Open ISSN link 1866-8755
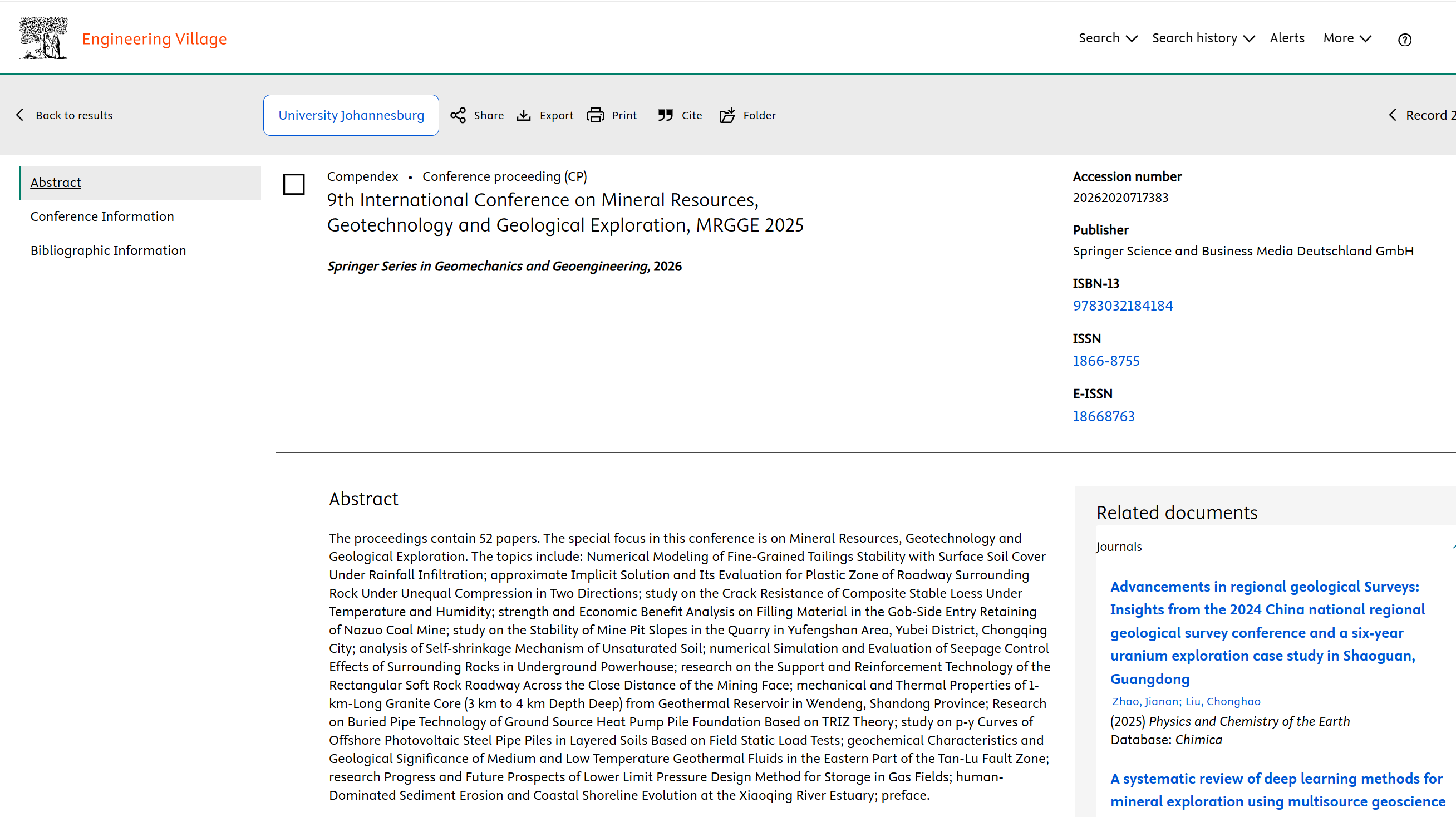 1106,361
